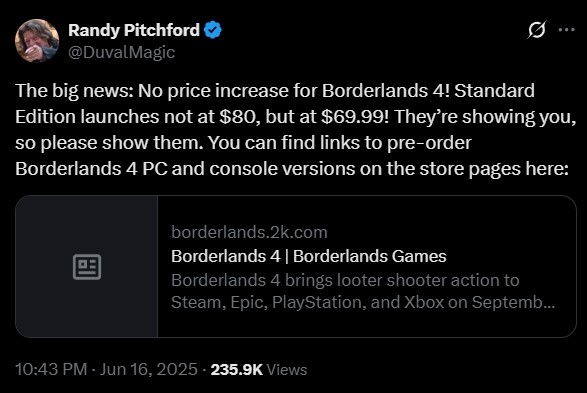
Task: Click the link card description about looter shooter
Action: [363, 291]
